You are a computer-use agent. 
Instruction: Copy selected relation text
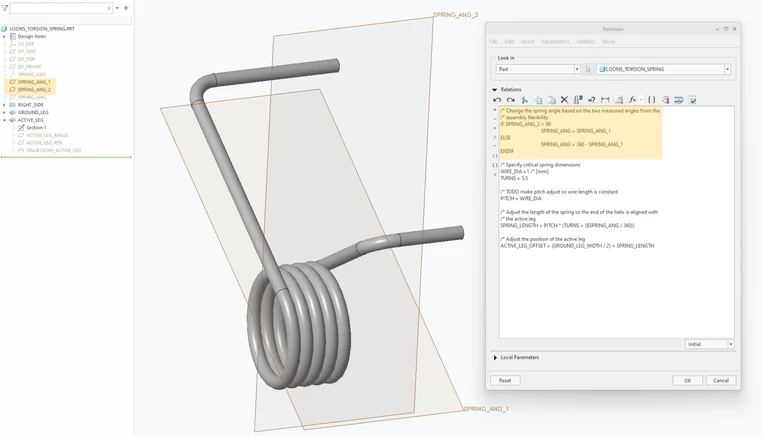click(538, 100)
